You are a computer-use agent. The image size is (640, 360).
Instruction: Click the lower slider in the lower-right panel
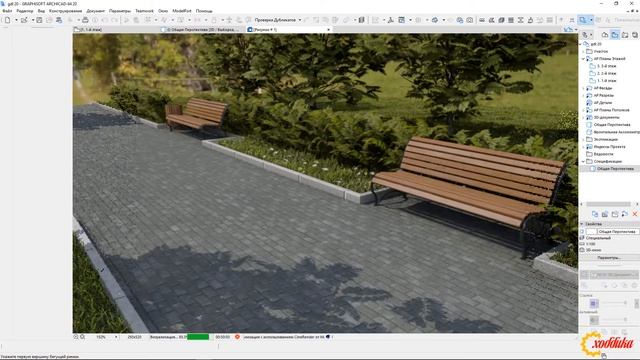615,320
